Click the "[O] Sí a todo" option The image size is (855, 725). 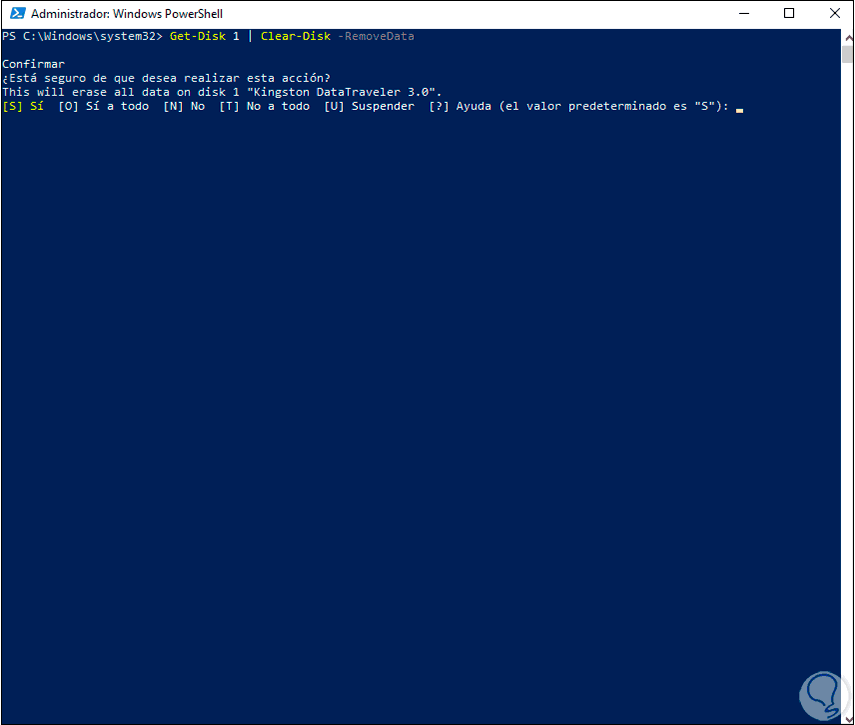[104, 106]
